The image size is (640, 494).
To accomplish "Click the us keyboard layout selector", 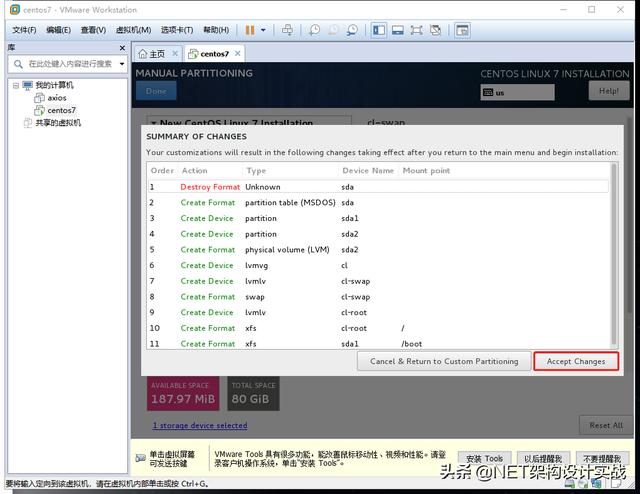I will click(517, 92).
